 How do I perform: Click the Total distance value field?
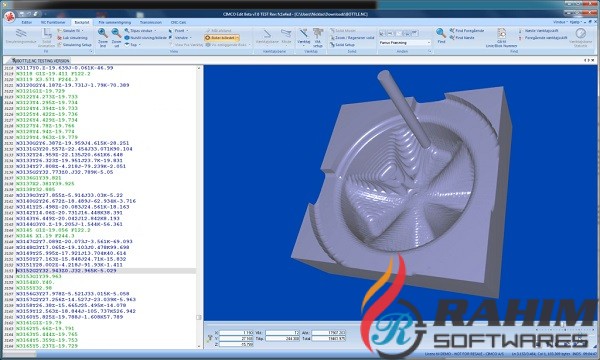(x=329, y=339)
